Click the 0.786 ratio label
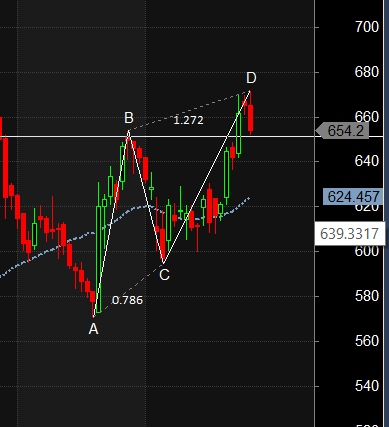Screen dimensions: 389x427 coord(127,300)
